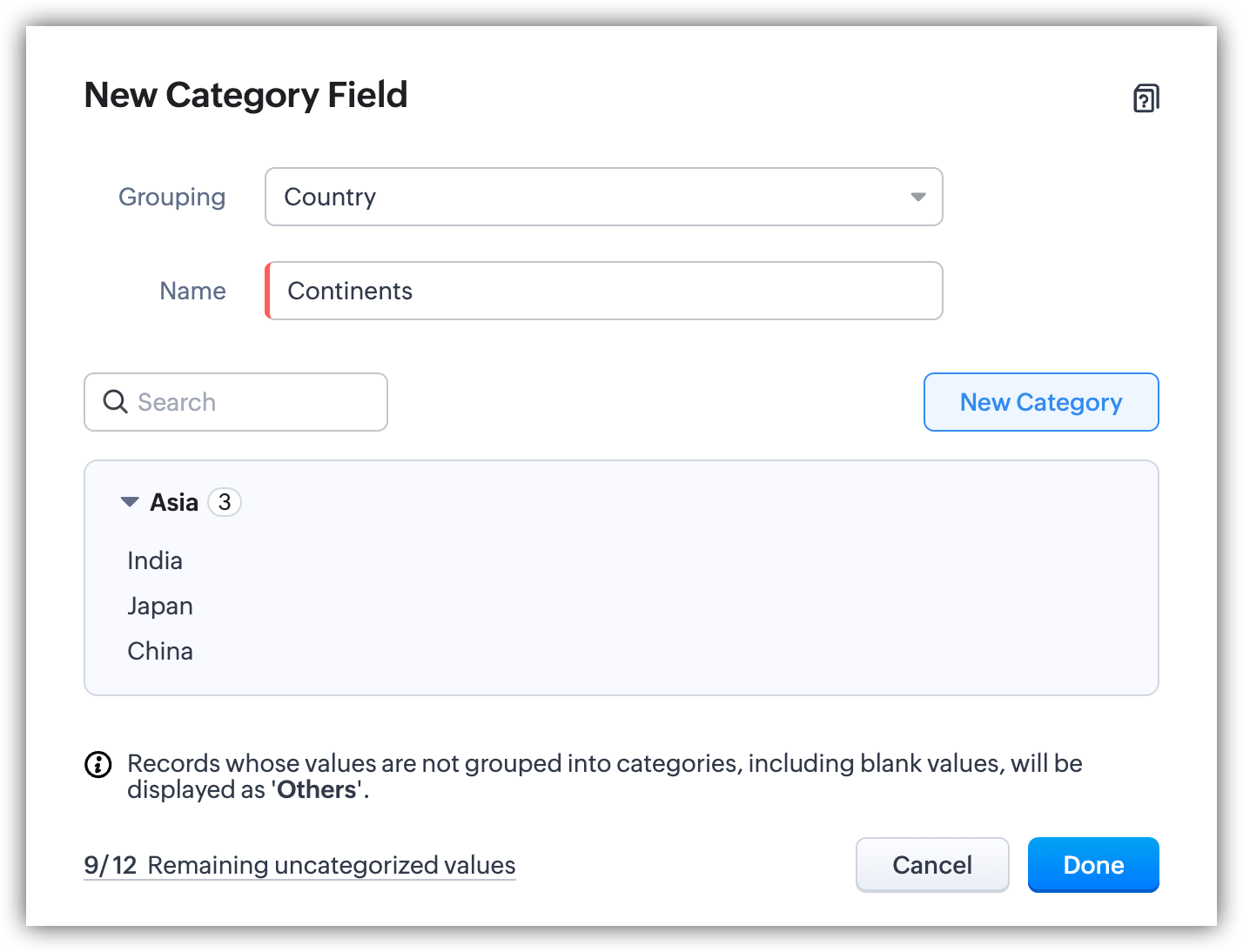Confirm with the Done button
Image resolution: width=1243 pixels, height=952 pixels.
pos(1092,865)
